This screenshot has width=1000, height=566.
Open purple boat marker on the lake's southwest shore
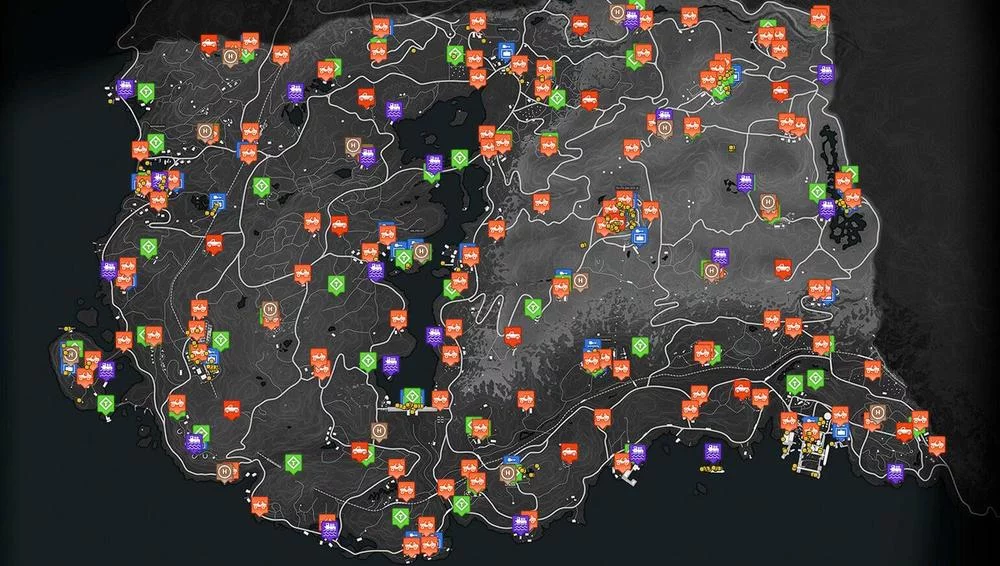391,366
